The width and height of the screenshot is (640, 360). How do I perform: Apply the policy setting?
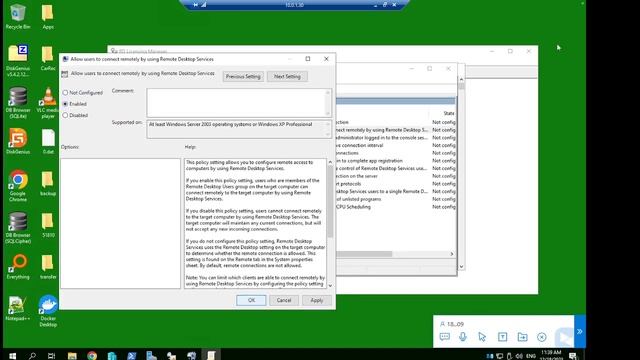pyautogui.click(x=317, y=300)
